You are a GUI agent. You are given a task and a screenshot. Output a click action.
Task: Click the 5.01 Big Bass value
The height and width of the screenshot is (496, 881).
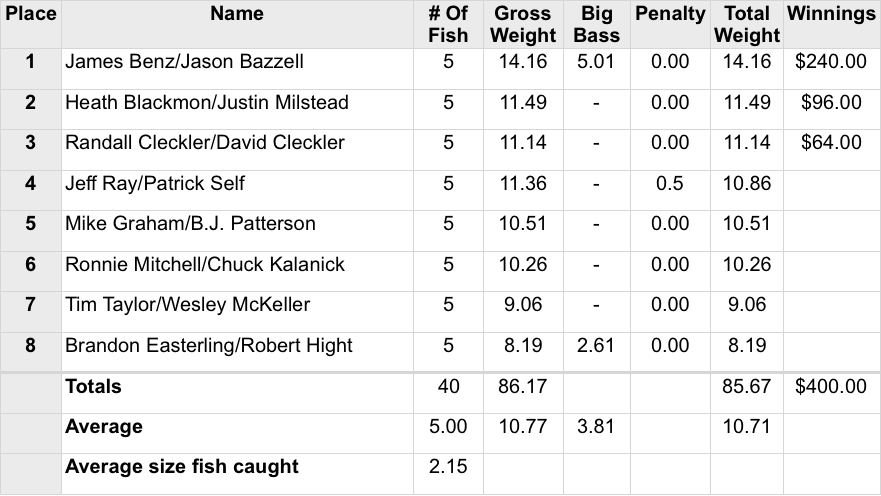click(598, 62)
